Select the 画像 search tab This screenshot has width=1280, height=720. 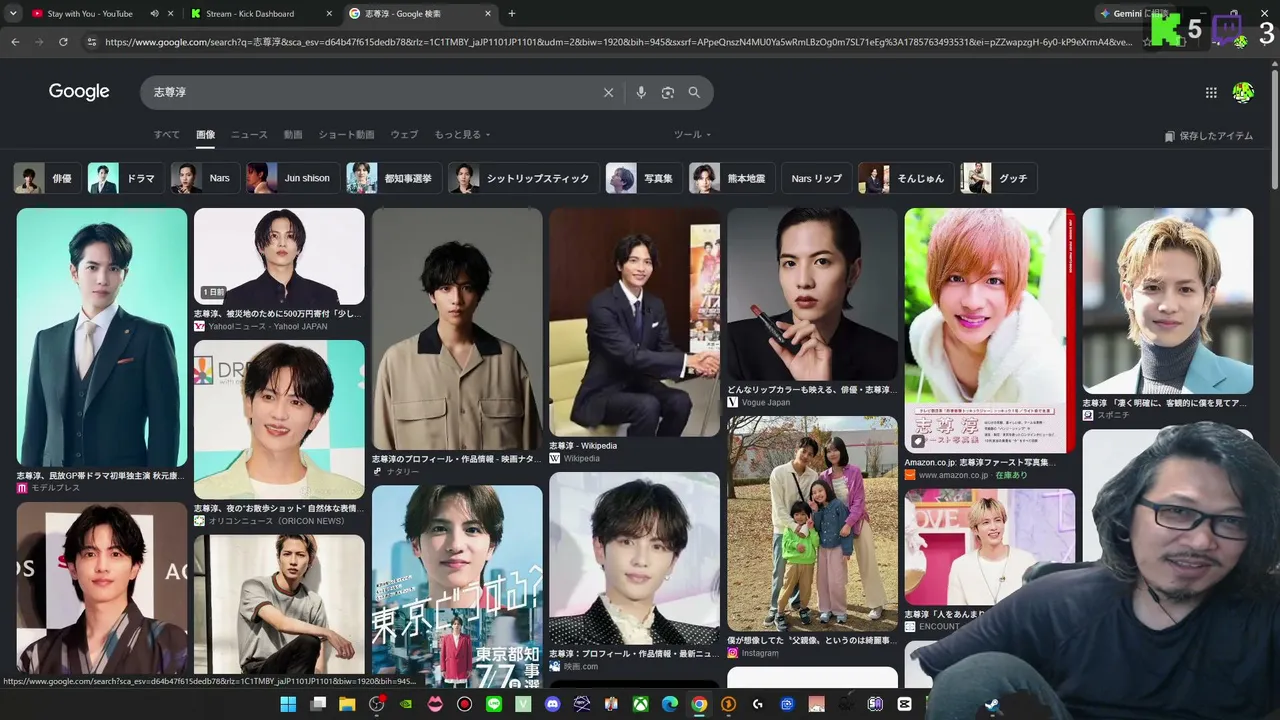click(x=206, y=135)
